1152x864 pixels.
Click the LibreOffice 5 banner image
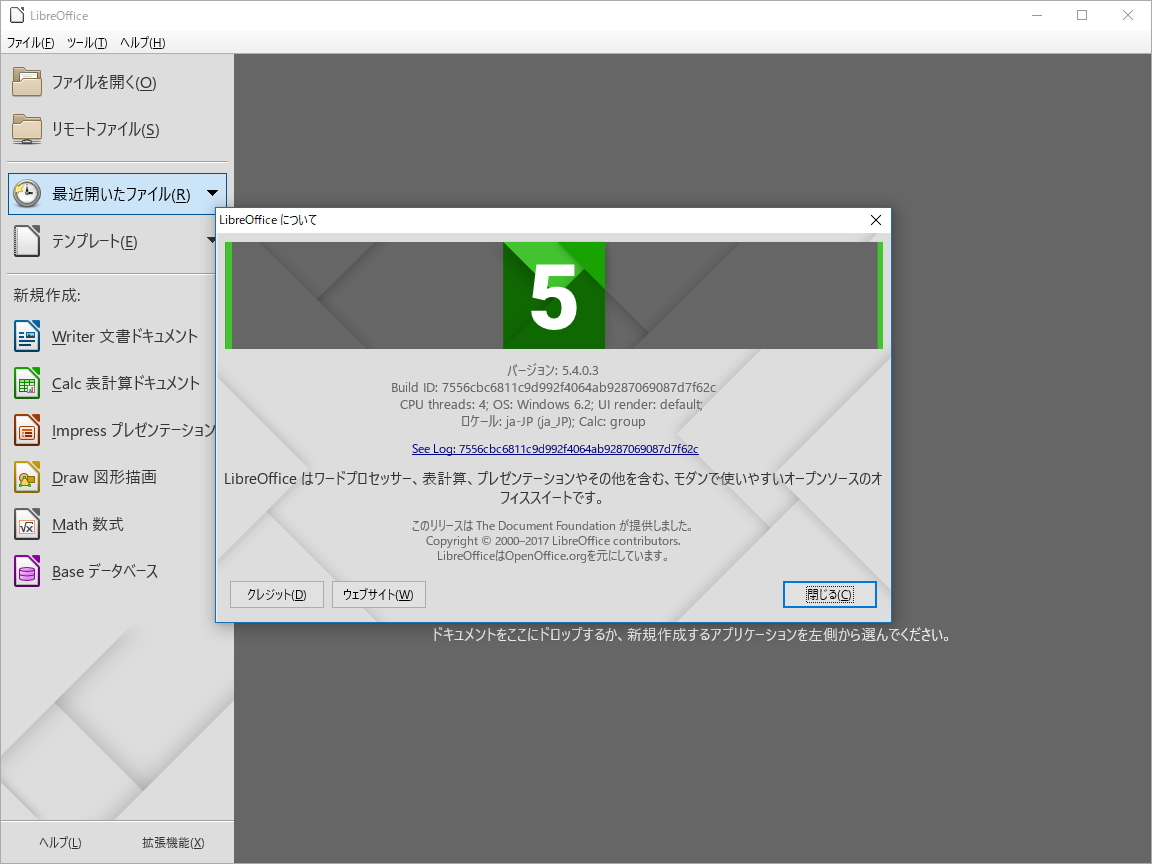click(554, 295)
